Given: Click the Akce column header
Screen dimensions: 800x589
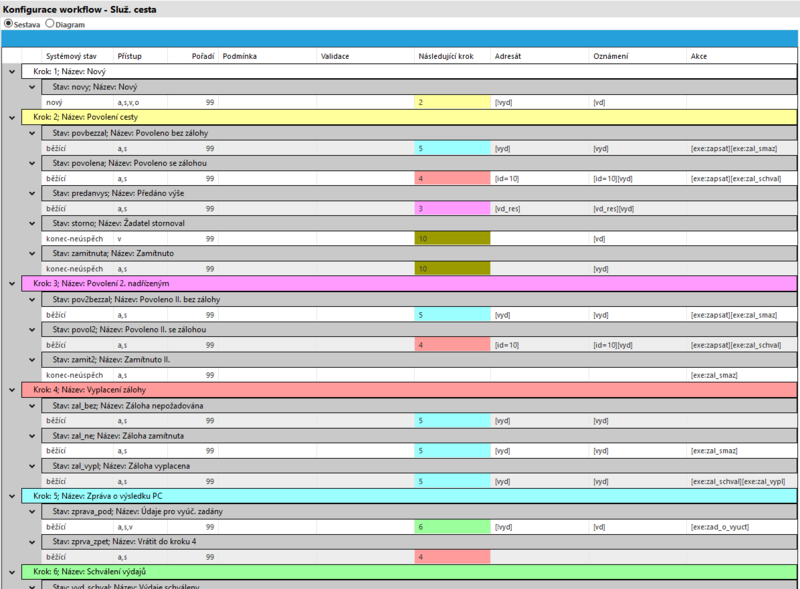Looking at the screenshot, I should tap(742, 56).
